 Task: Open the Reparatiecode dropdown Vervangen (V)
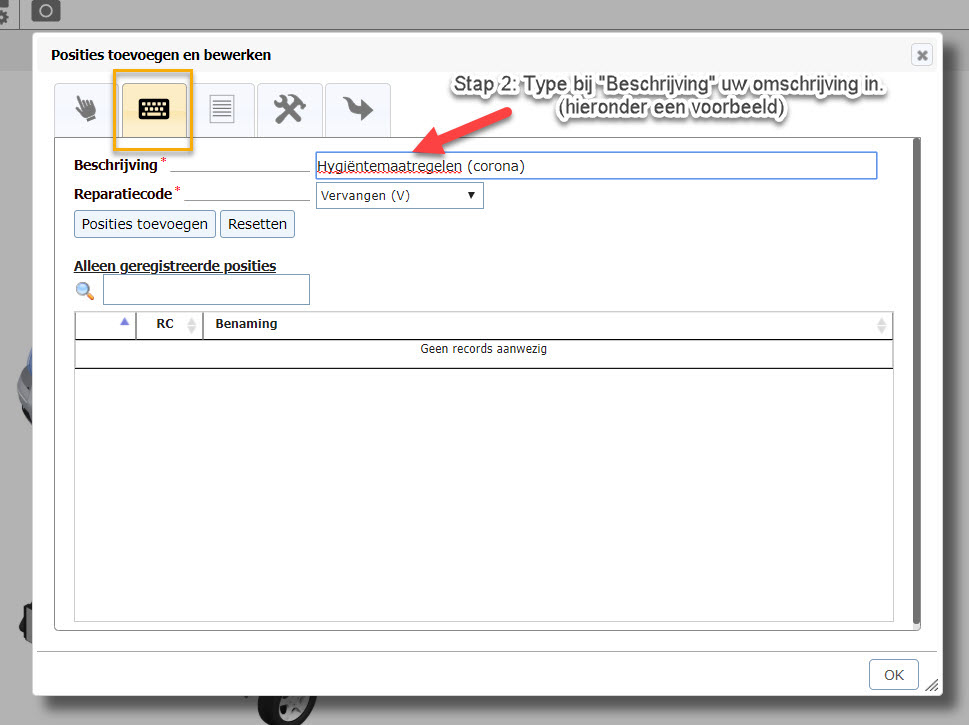(399, 195)
